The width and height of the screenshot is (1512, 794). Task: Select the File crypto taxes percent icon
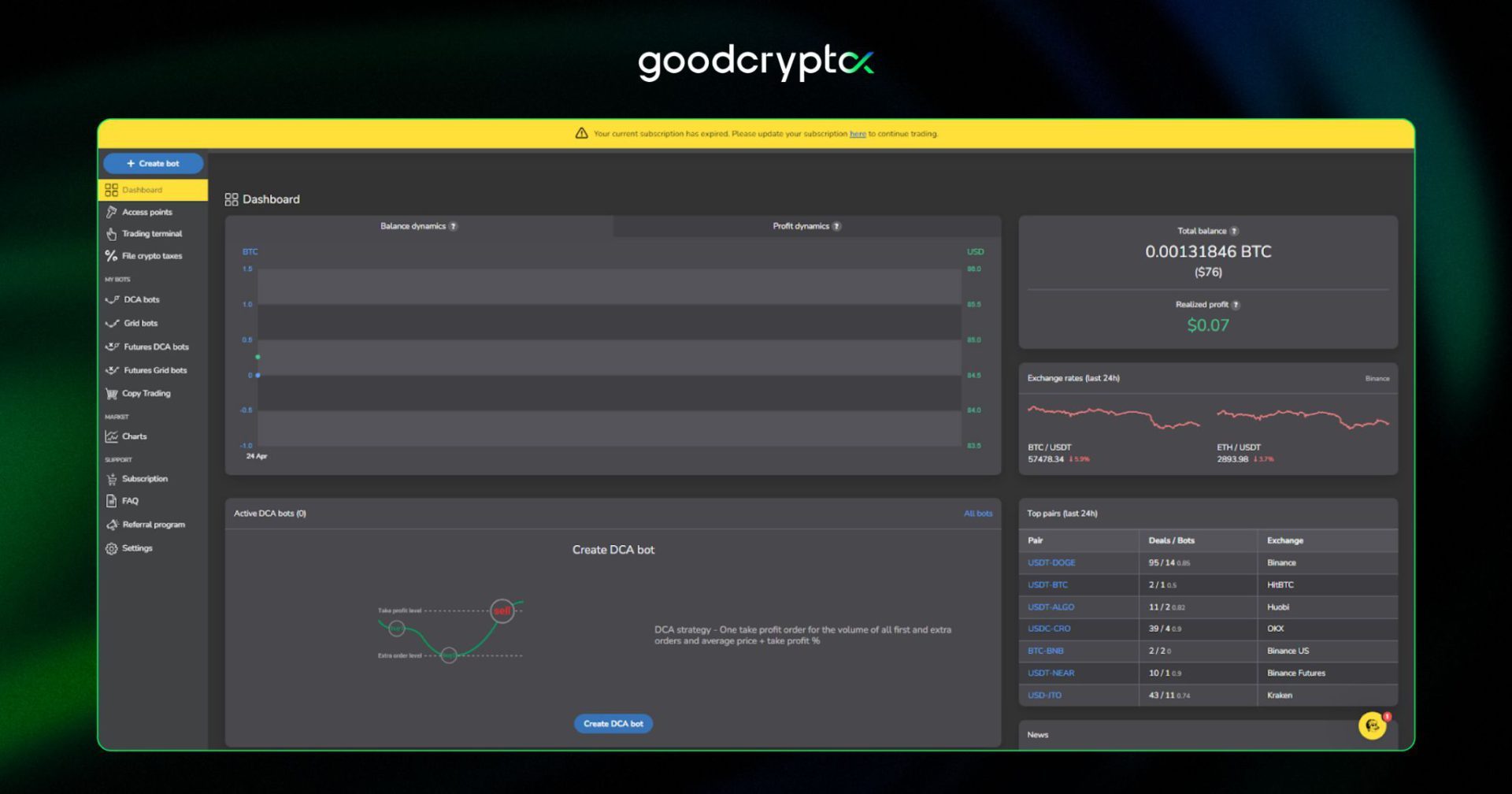tap(111, 256)
